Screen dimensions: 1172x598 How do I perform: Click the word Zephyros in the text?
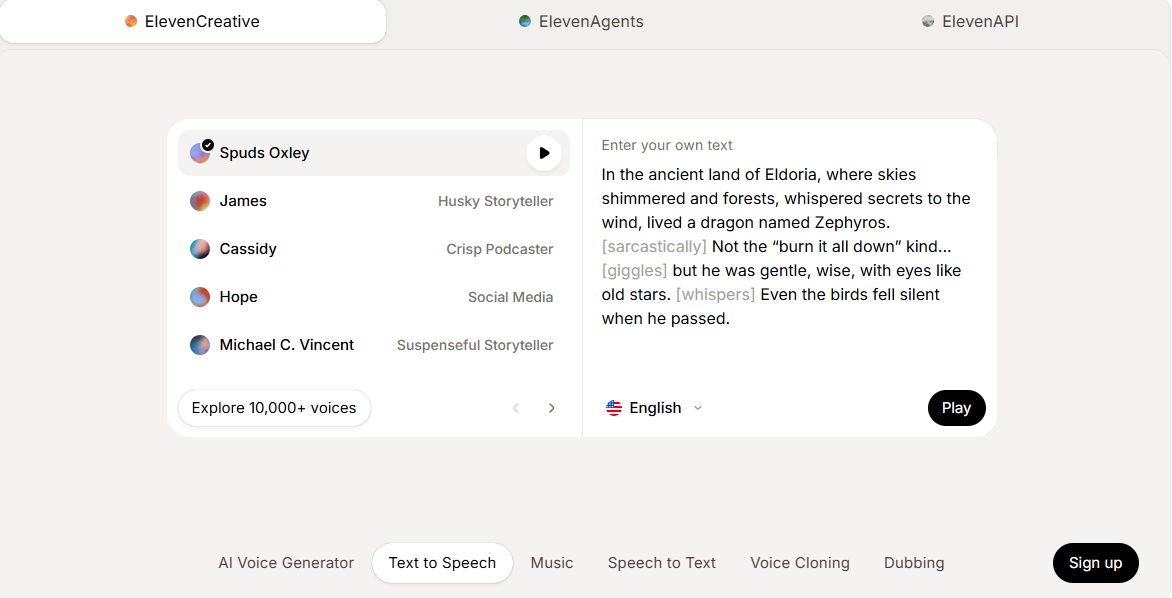(851, 223)
